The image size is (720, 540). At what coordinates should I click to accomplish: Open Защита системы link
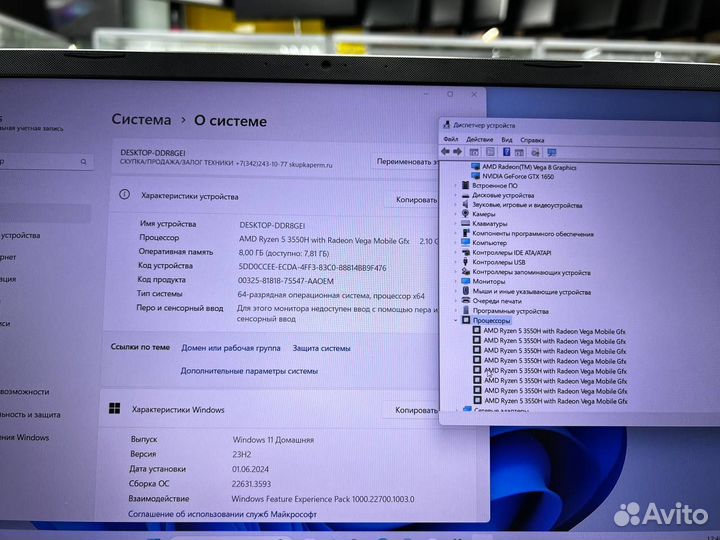(321, 349)
